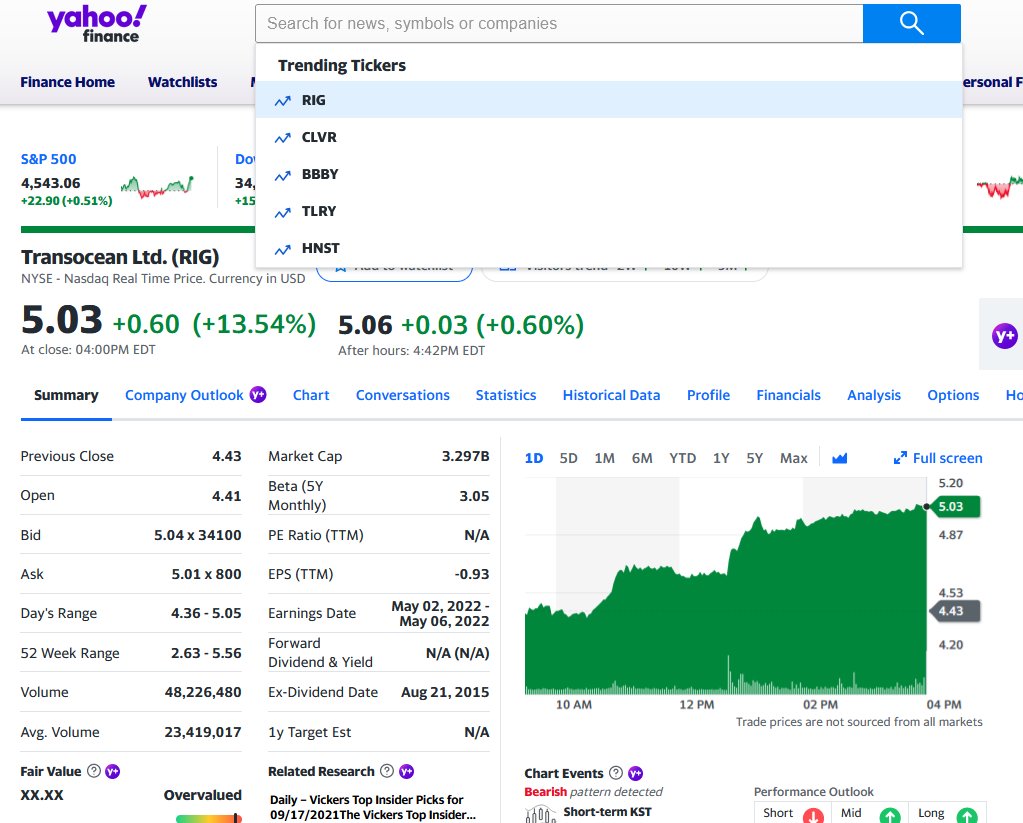
Task: Click the trending arrow icon beside CLVR
Action: [x=282, y=138]
